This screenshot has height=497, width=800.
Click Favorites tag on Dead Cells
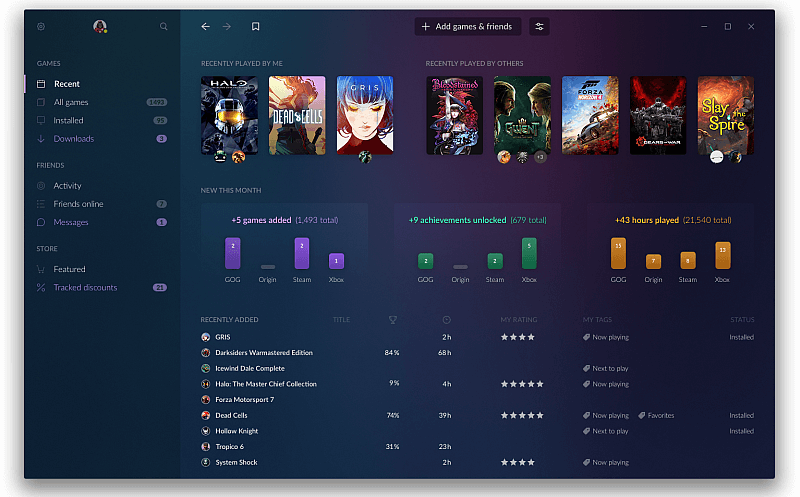tap(656, 415)
